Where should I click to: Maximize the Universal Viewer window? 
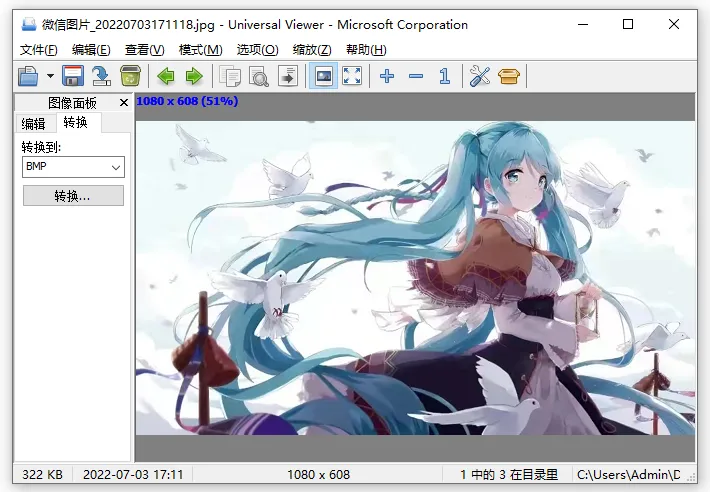coord(628,24)
